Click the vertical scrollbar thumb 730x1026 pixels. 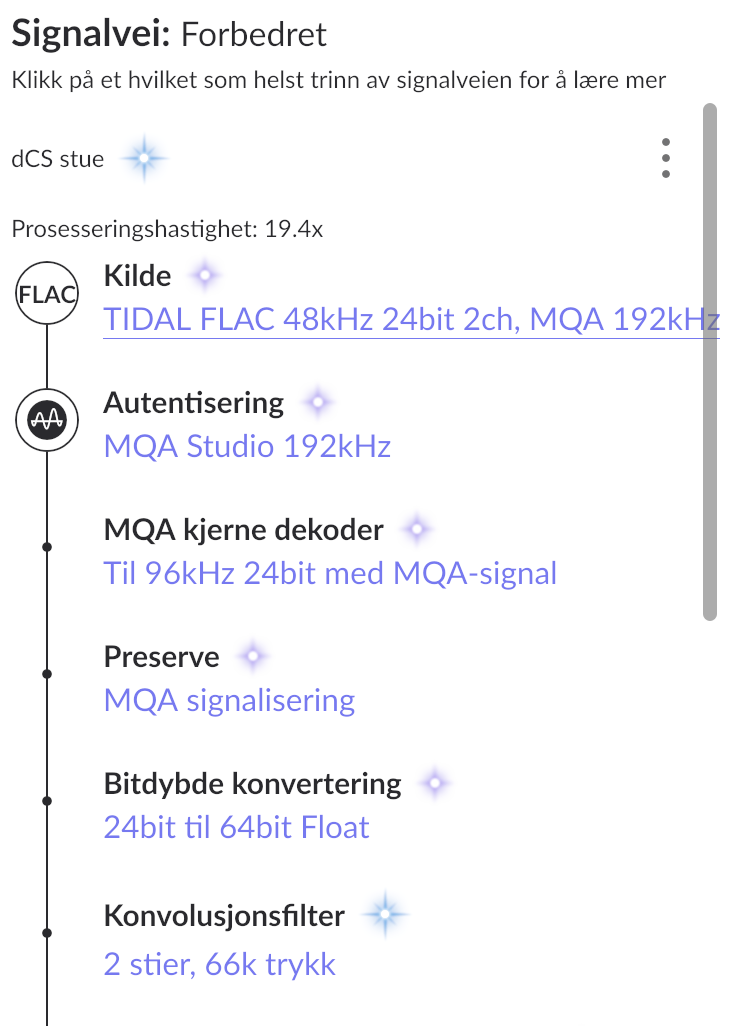[710, 360]
